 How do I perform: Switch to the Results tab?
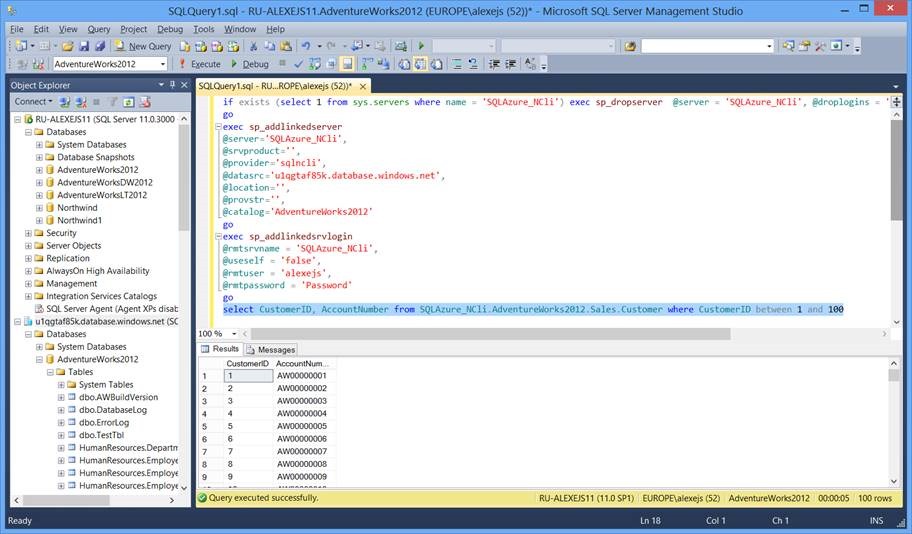(x=220, y=349)
